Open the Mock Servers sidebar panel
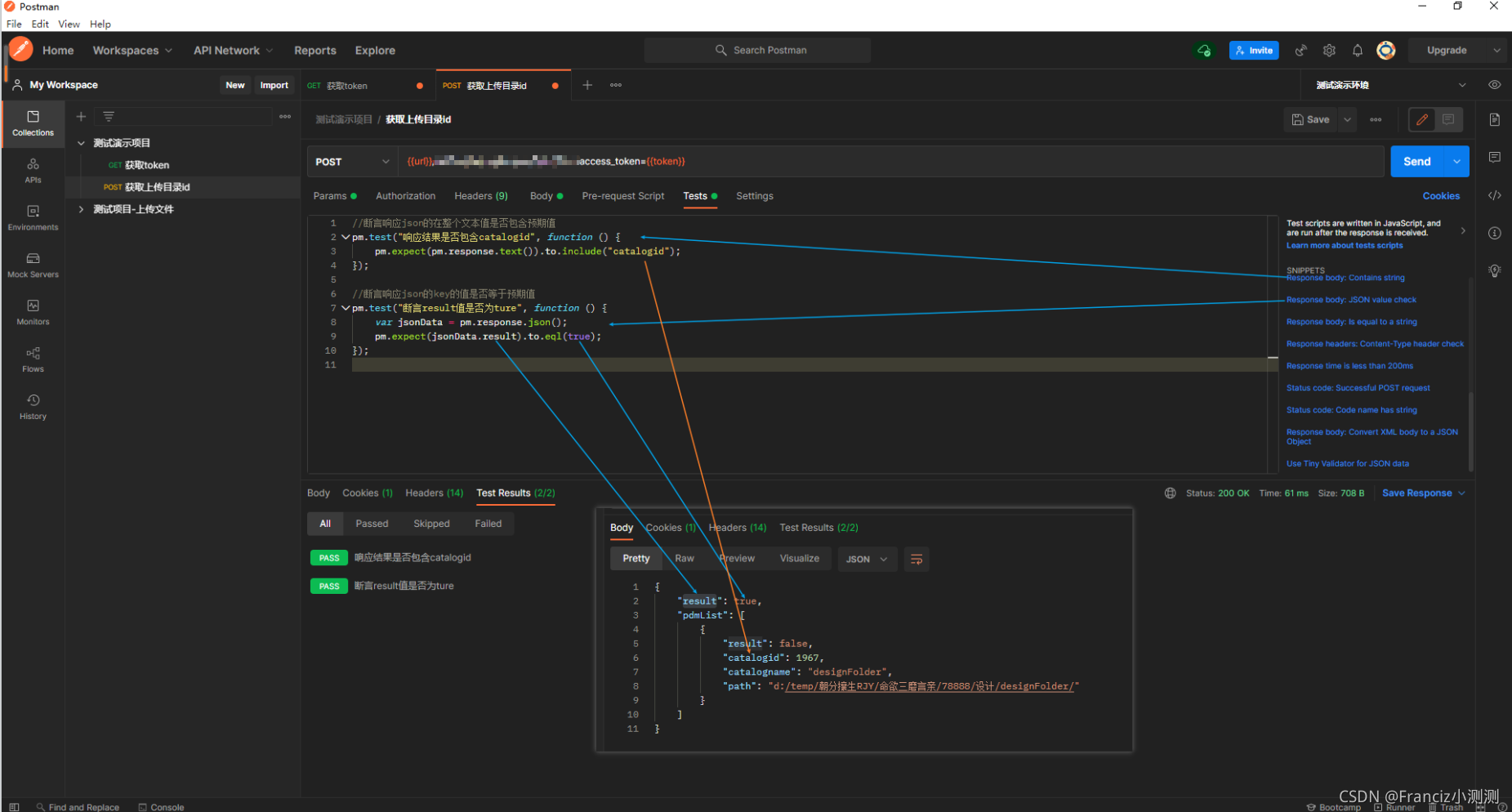Image resolution: width=1512 pixels, height=812 pixels. 33,265
